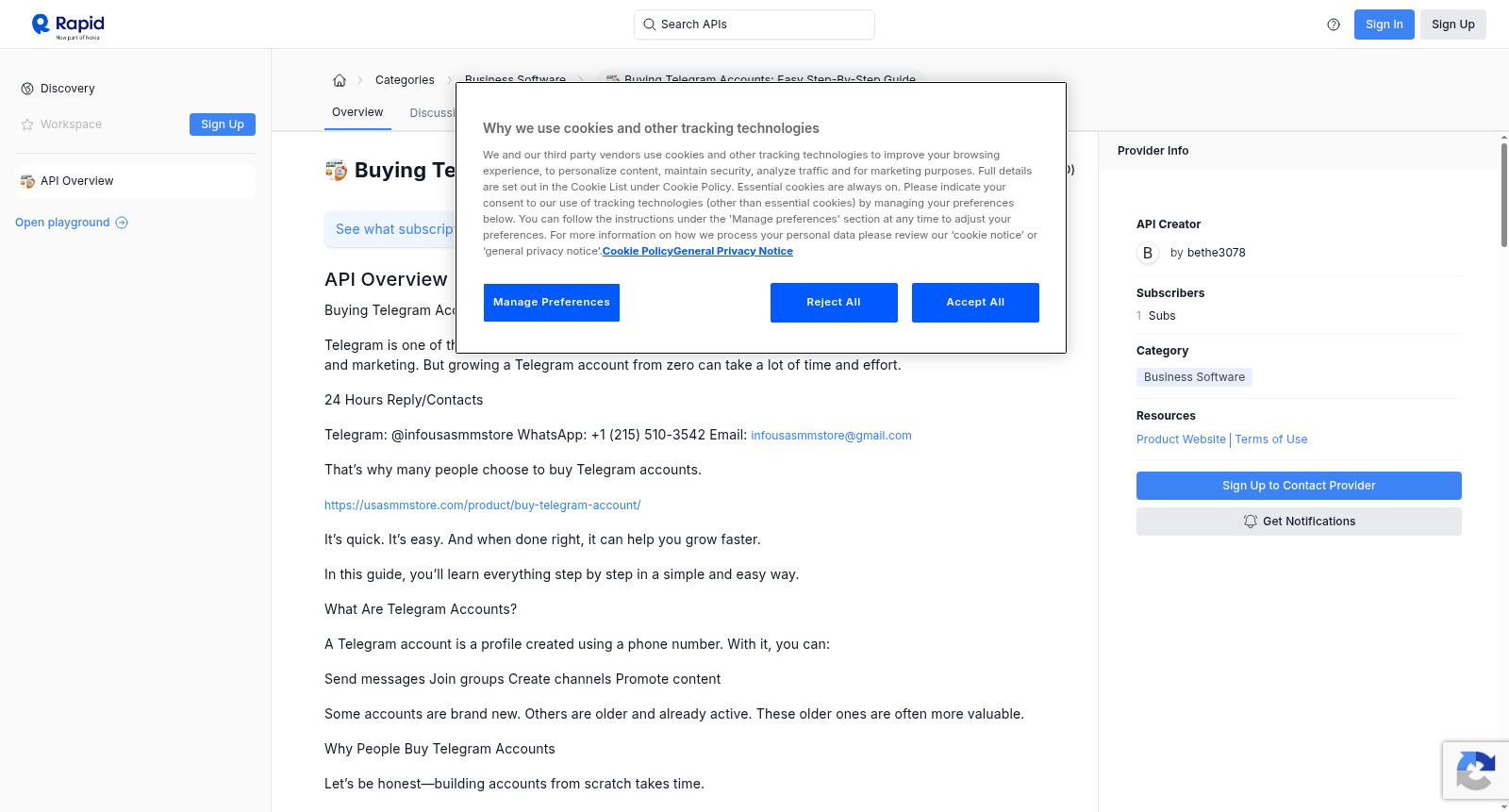Switch to the Overview tab

357,112
